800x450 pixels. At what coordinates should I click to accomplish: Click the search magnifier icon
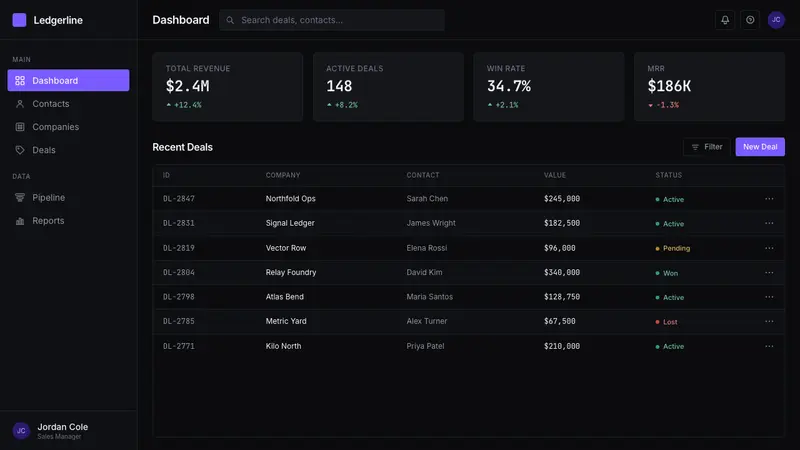(x=230, y=20)
